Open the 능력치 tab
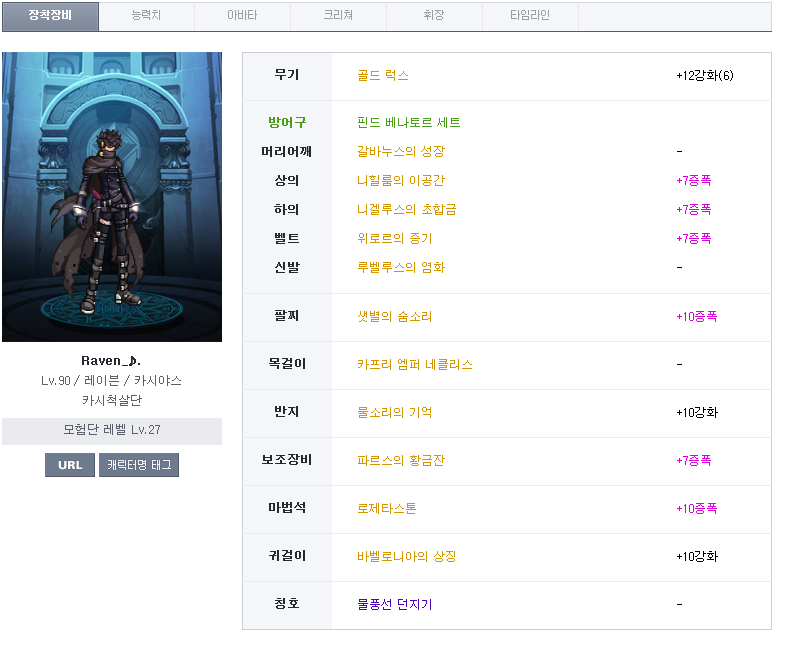Screen dimensions: 791x659 pos(146,16)
